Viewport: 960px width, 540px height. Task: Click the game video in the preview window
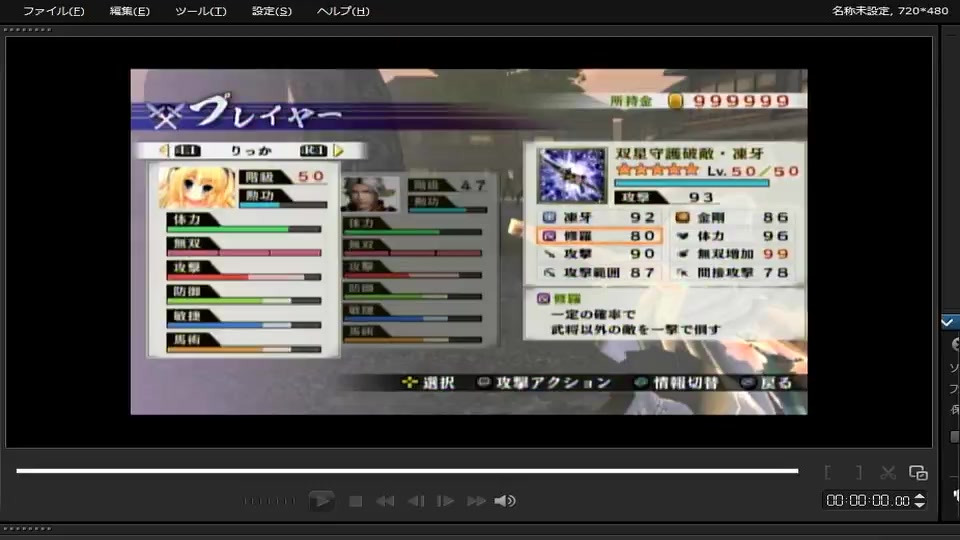469,242
